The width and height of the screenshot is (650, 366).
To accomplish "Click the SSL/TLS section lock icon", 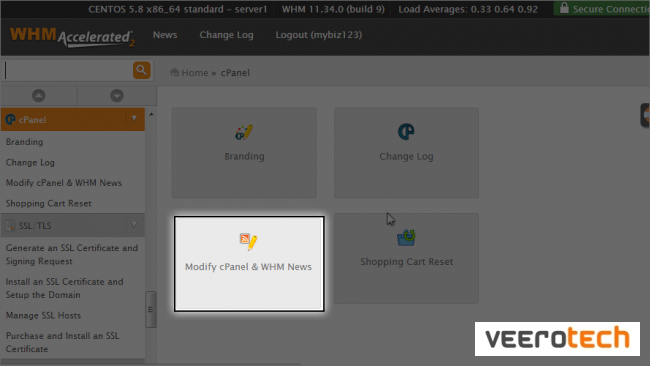I will click(10, 225).
